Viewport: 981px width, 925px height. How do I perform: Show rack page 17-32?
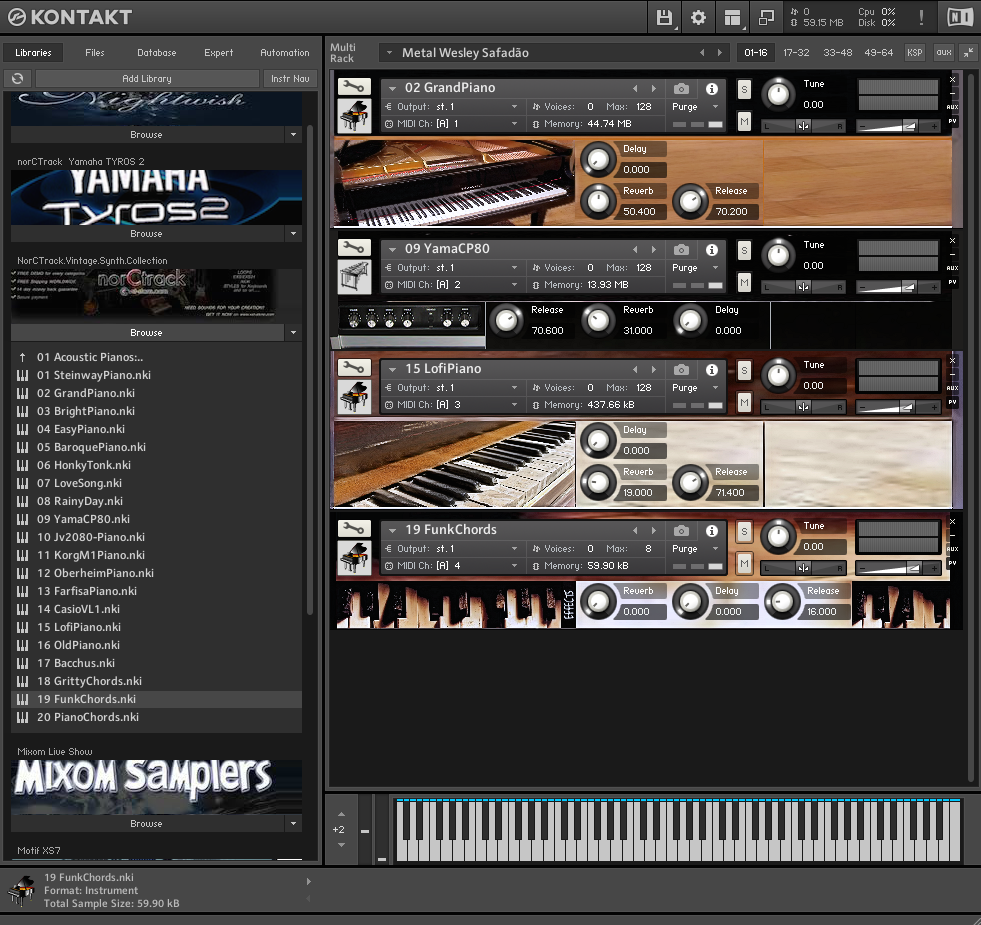coord(796,53)
